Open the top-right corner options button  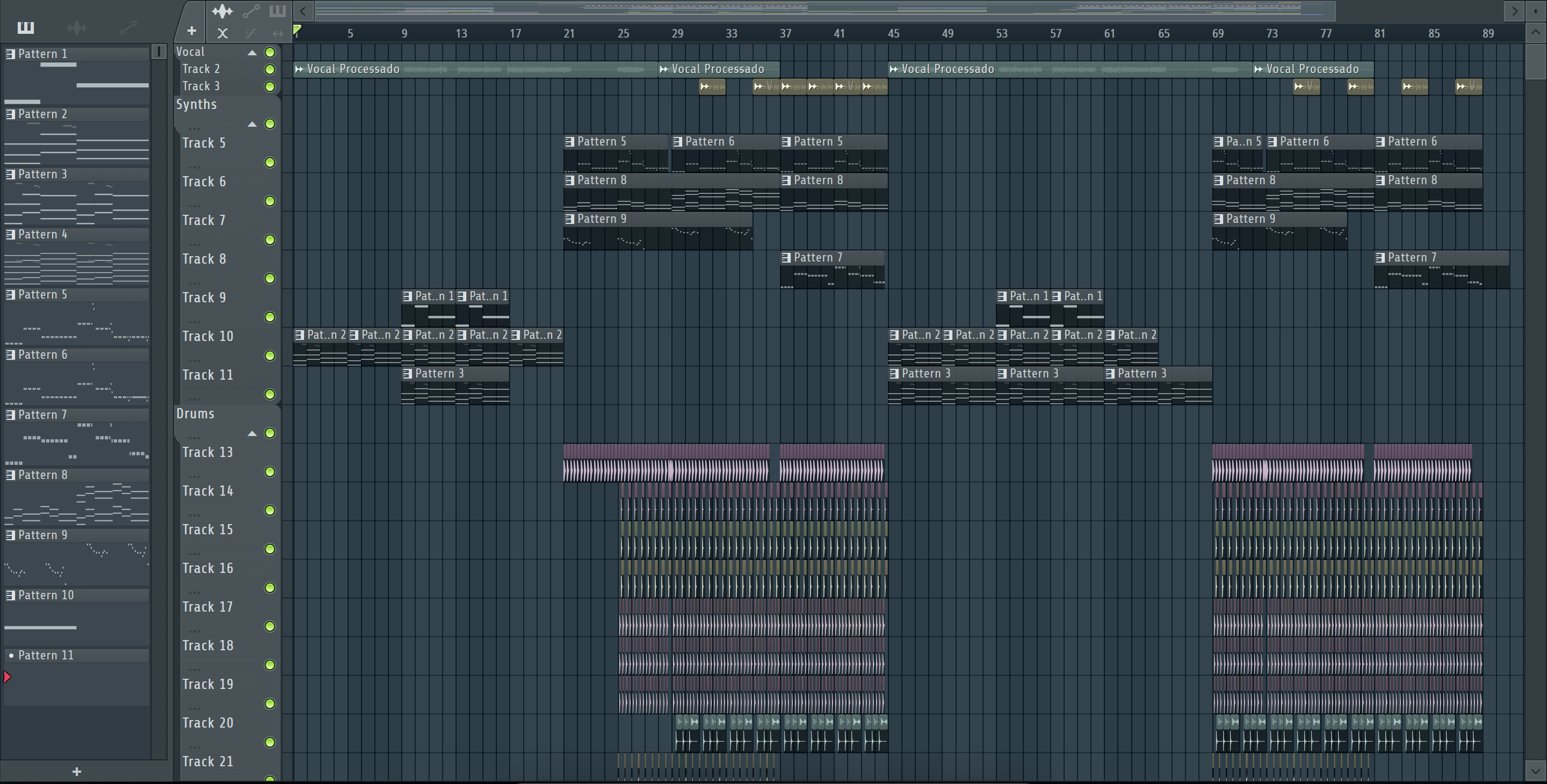pos(1536,11)
